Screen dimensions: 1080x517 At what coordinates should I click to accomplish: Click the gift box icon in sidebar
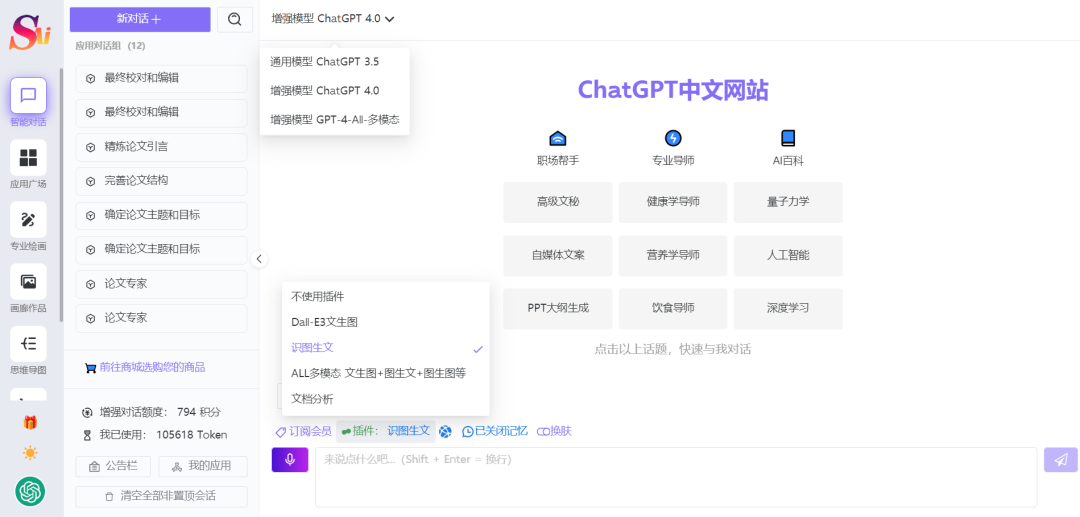point(30,422)
